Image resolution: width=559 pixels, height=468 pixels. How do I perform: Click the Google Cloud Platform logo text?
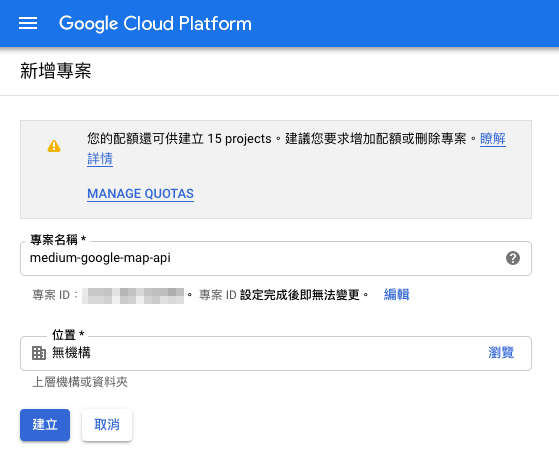(155, 24)
